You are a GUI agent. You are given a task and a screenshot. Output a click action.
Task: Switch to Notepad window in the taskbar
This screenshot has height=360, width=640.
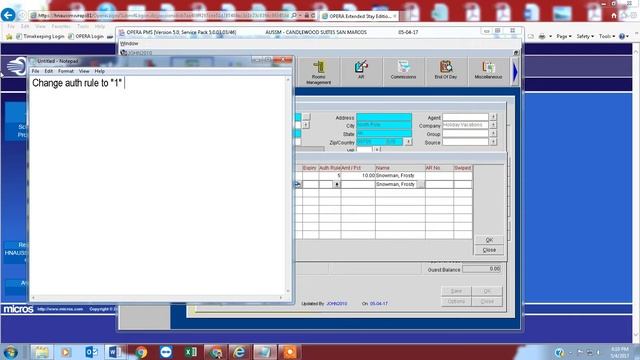tap(264, 352)
